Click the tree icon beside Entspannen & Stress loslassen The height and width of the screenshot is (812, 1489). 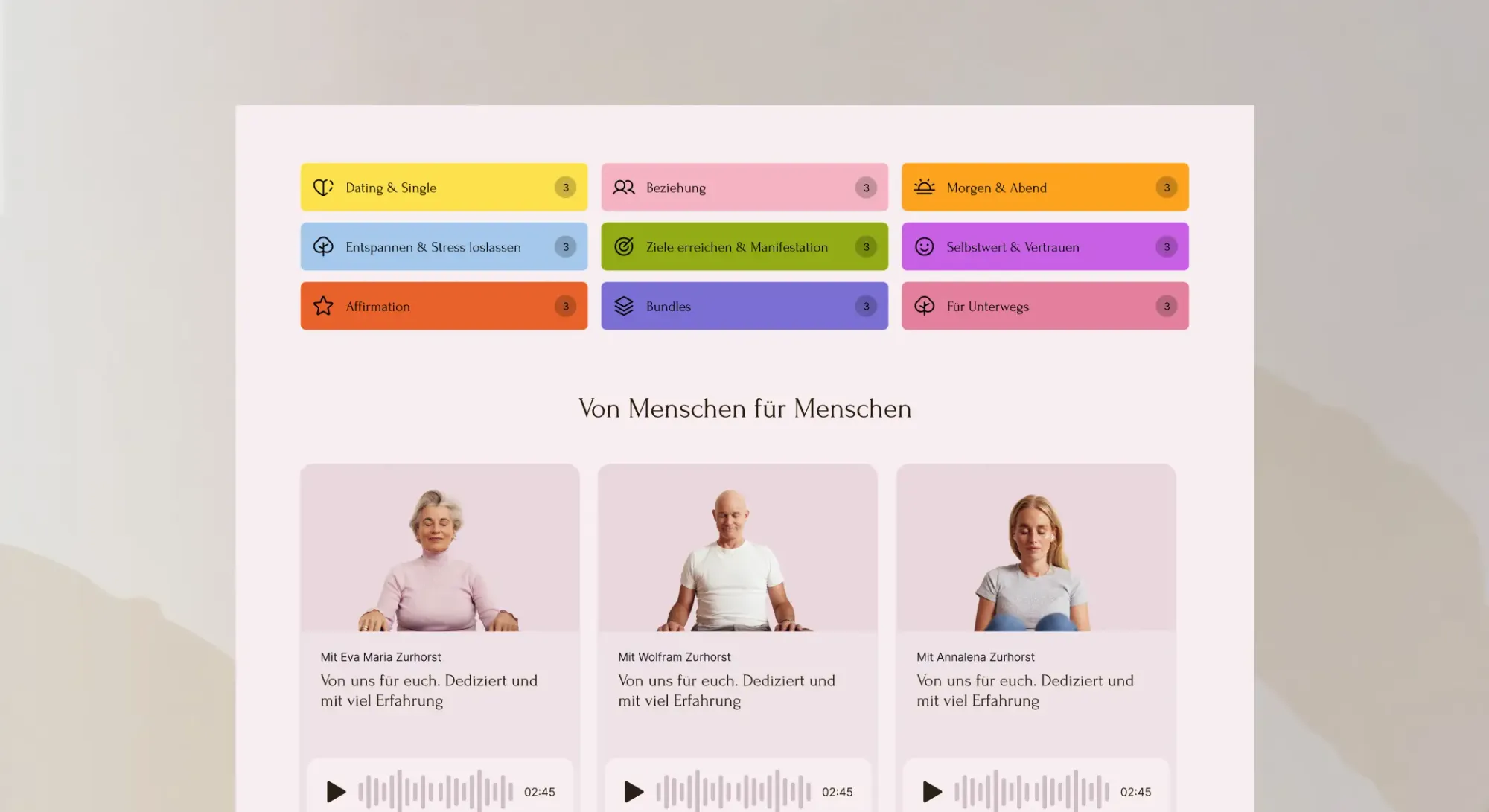pos(323,246)
